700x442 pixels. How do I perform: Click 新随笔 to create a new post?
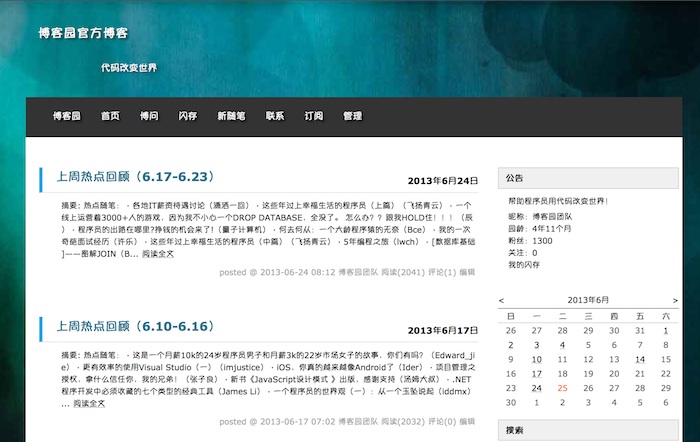(x=232, y=116)
